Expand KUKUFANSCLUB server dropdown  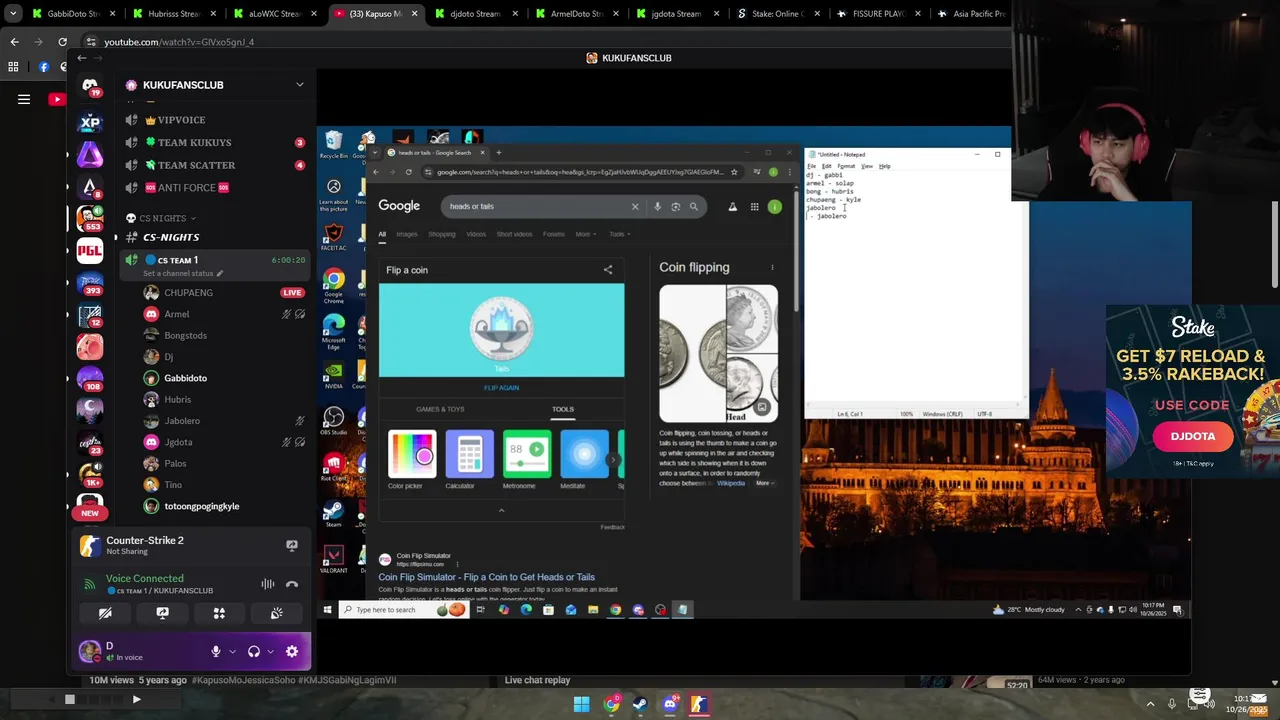coord(299,85)
